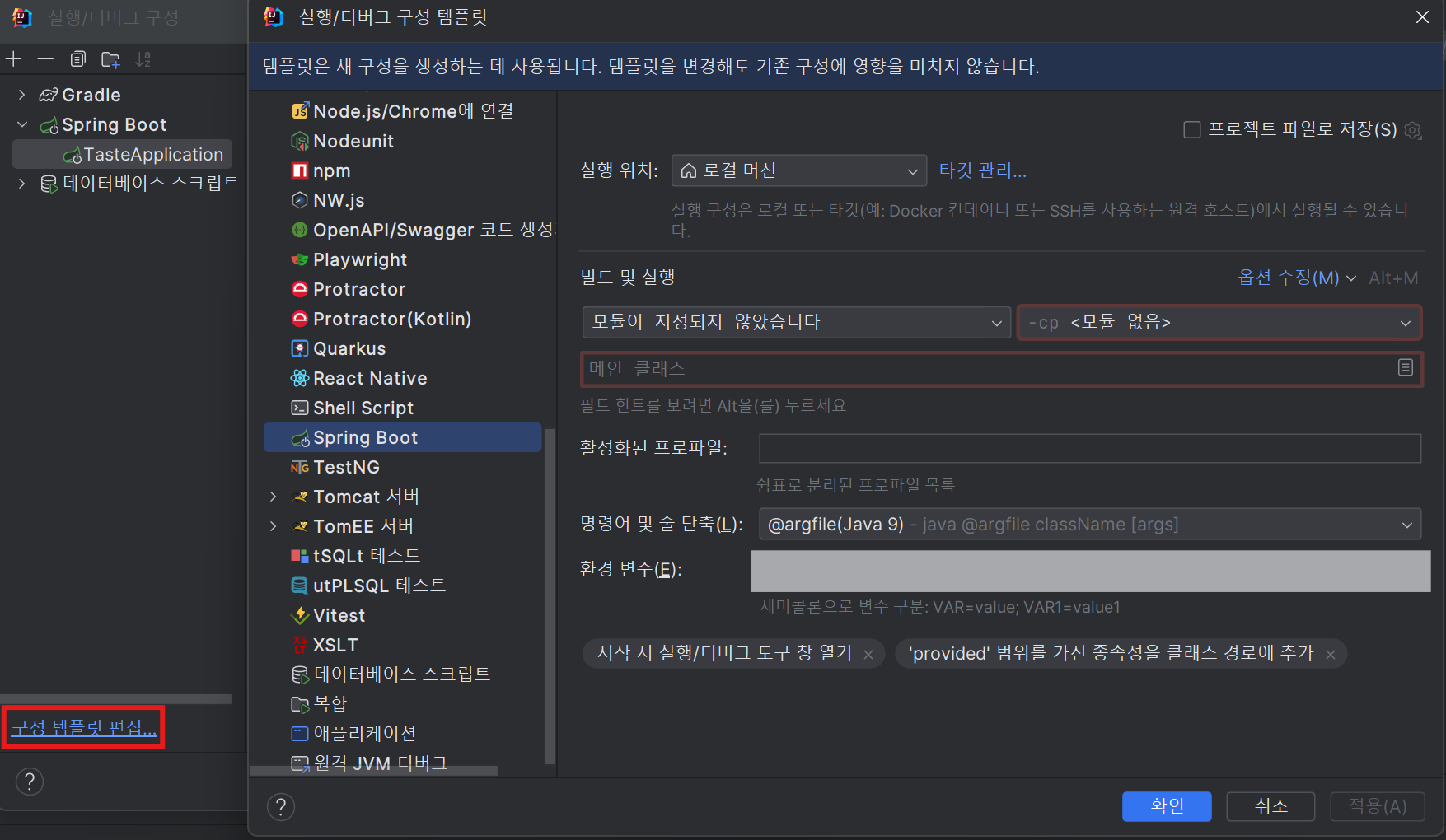Click the template list horizontal scrollbar
This screenshot has height=840, width=1446.
374,771
